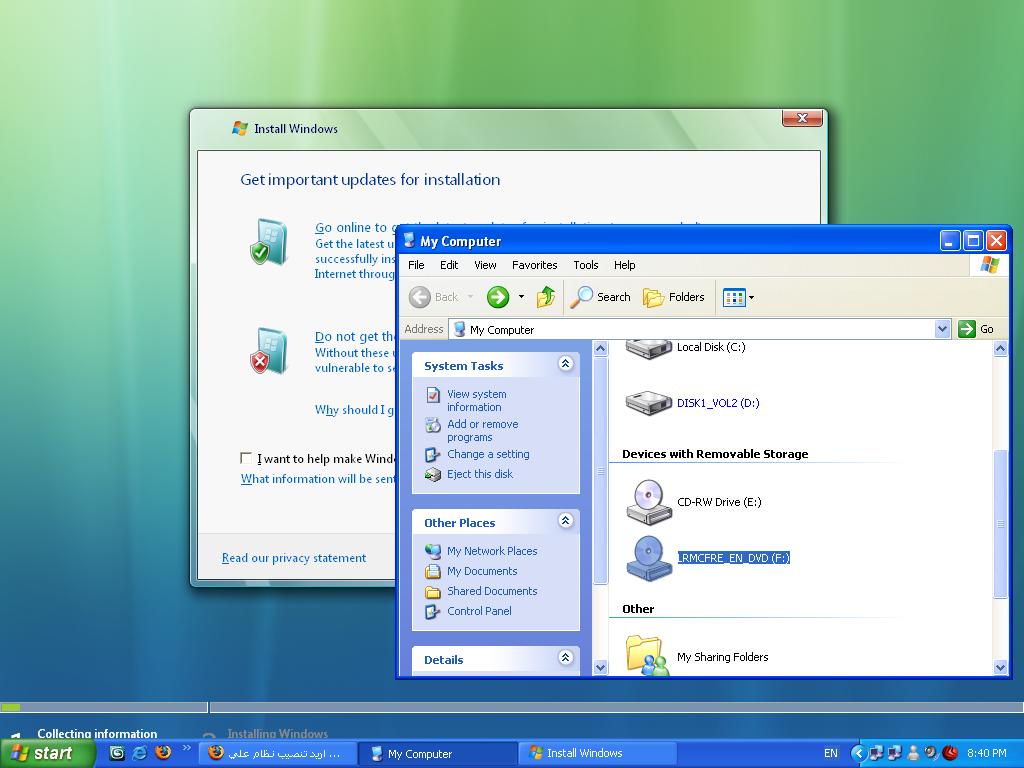Image resolution: width=1024 pixels, height=768 pixels.
Task: Click the Start button
Action: pos(47,754)
